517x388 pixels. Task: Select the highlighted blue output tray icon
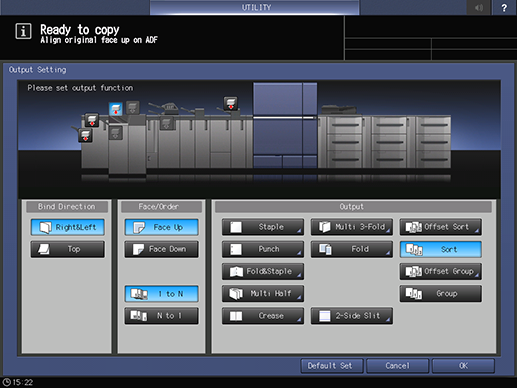pyautogui.click(x=115, y=109)
